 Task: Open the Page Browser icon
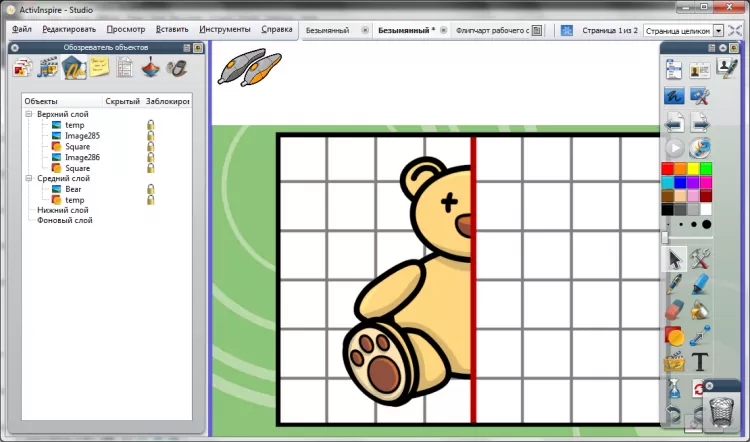[23, 68]
